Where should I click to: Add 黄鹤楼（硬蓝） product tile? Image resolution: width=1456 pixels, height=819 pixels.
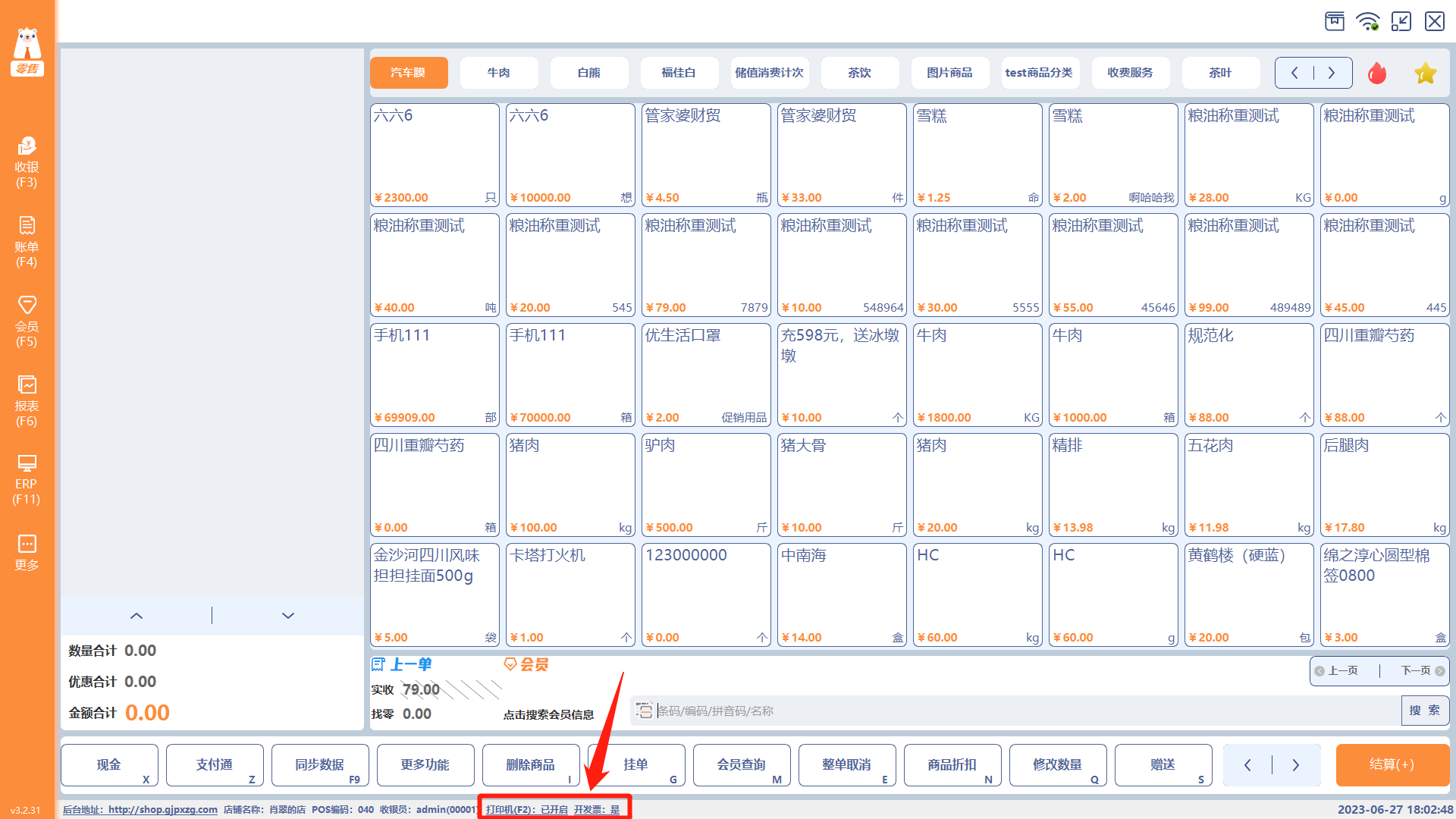[1249, 595]
